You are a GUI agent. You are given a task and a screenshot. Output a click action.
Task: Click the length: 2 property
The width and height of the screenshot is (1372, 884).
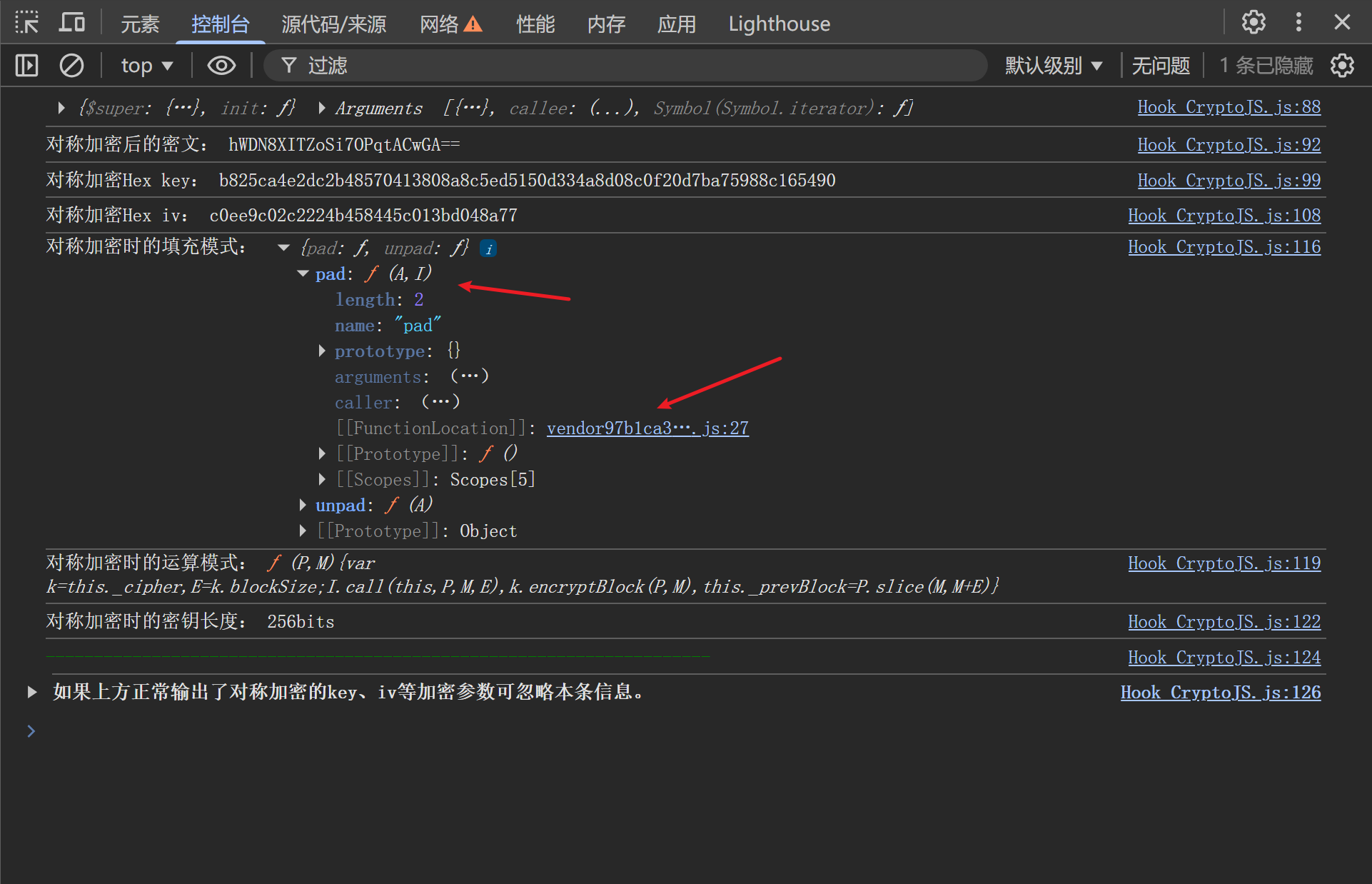pyautogui.click(x=379, y=299)
